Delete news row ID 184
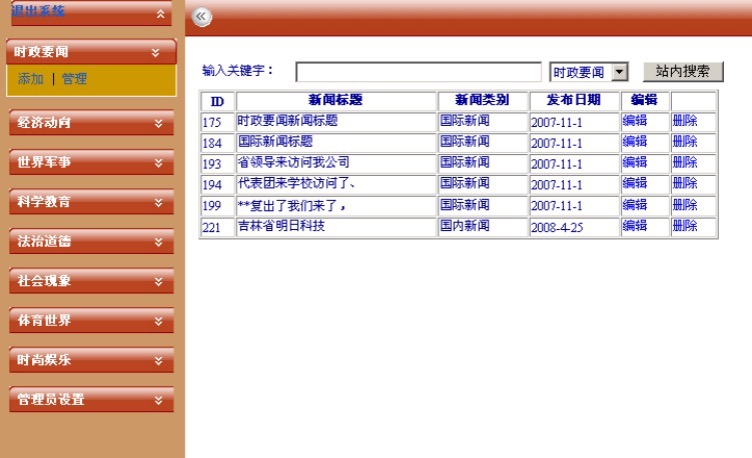Viewport: 752px width, 458px height. (x=685, y=141)
